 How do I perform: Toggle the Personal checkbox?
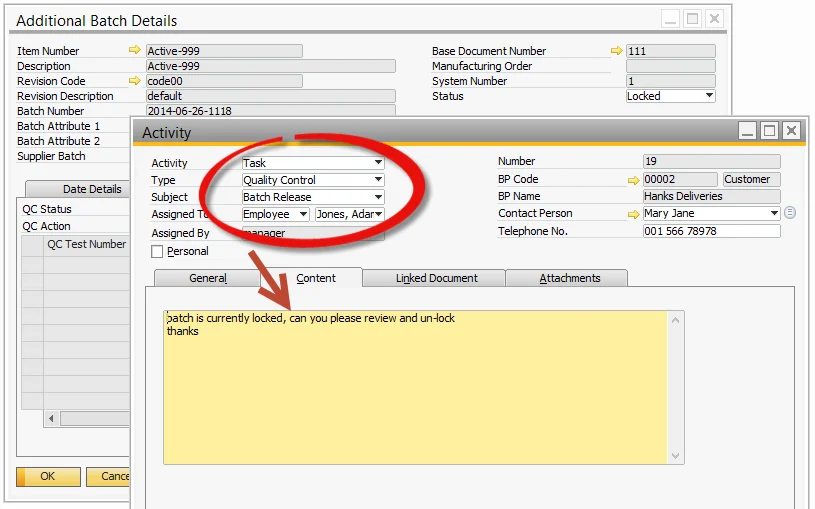(x=157, y=252)
